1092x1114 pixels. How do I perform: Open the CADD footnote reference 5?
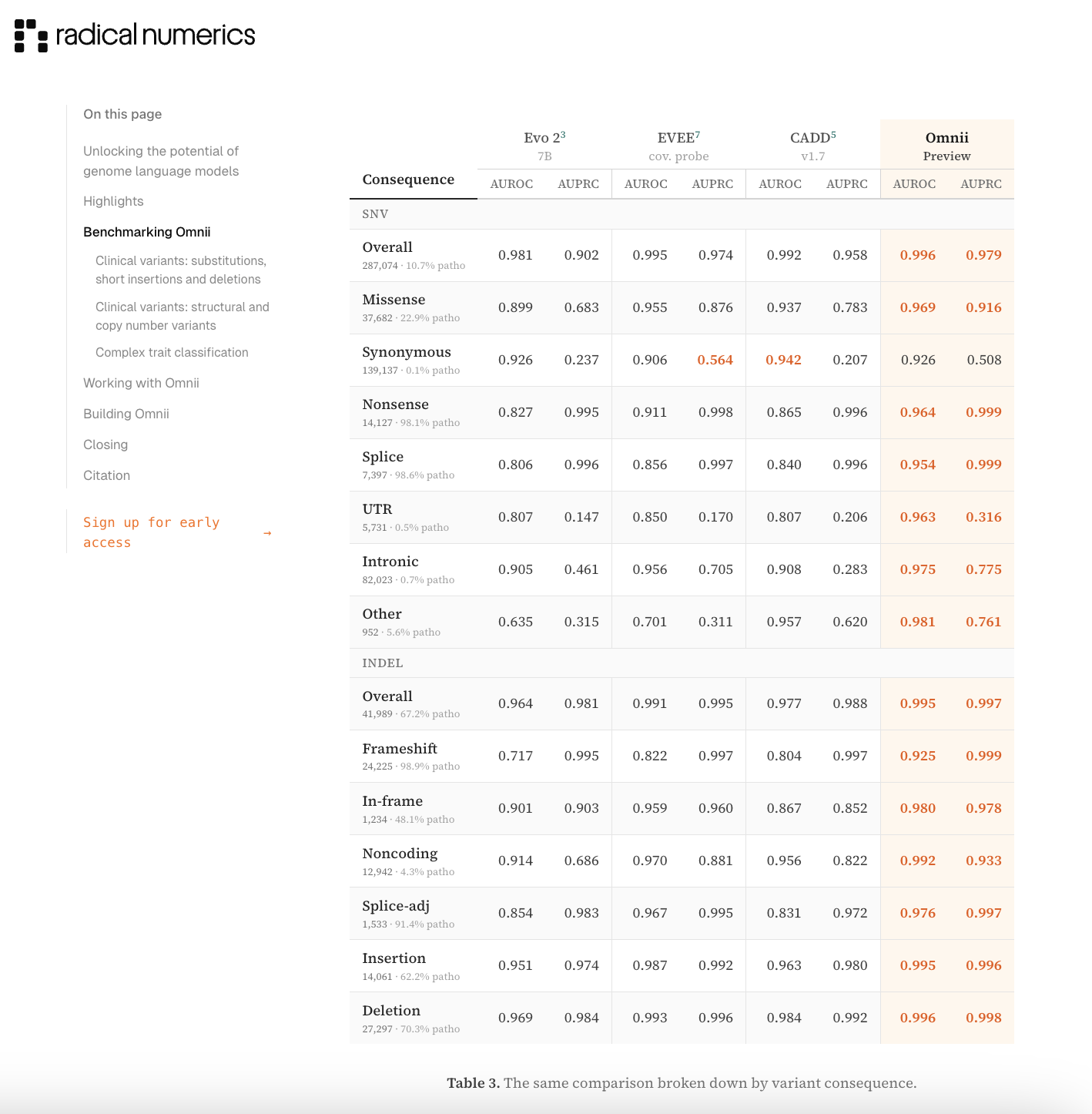(x=833, y=135)
